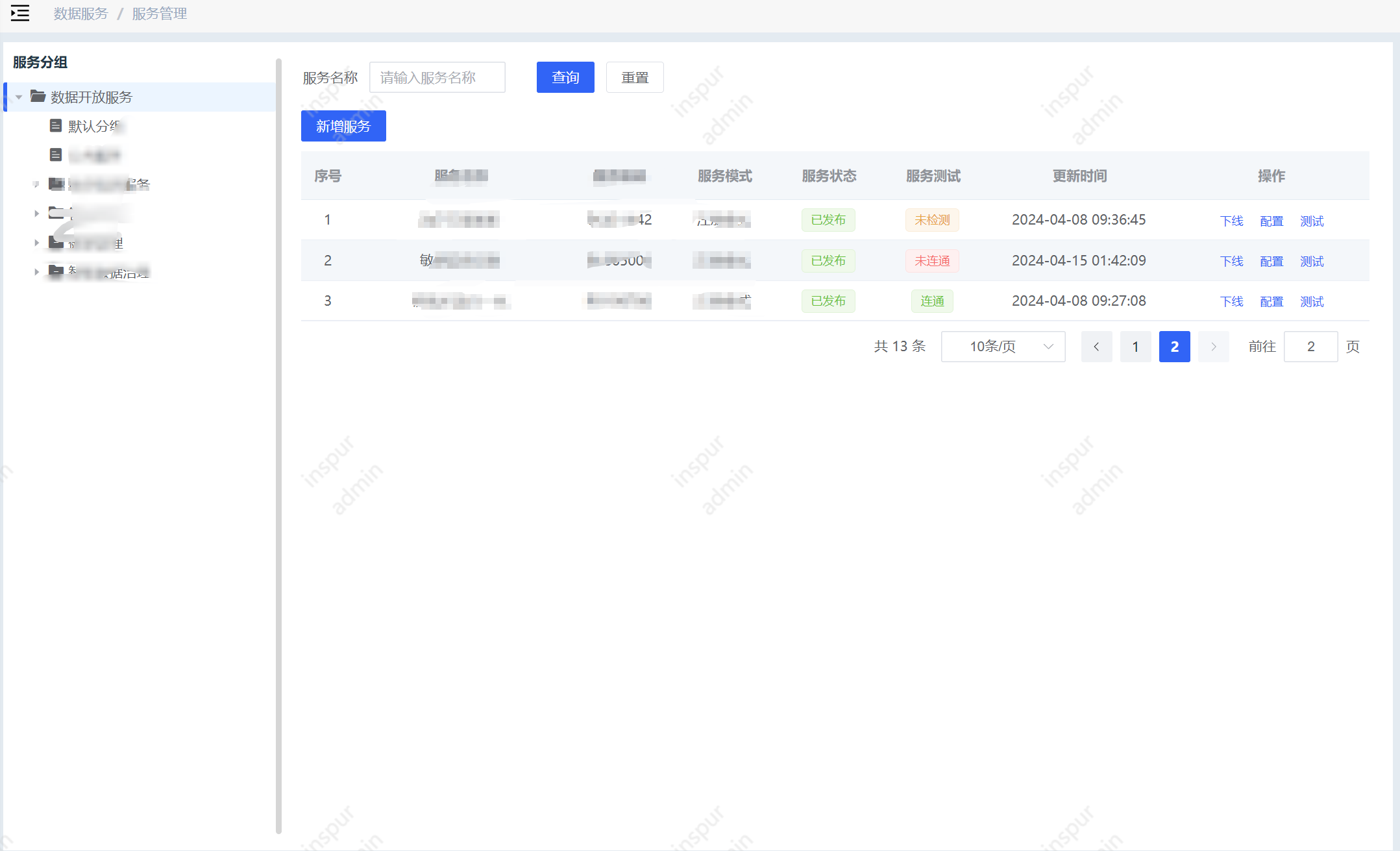
Task: Click the 连通 status tag
Action: [x=932, y=301]
